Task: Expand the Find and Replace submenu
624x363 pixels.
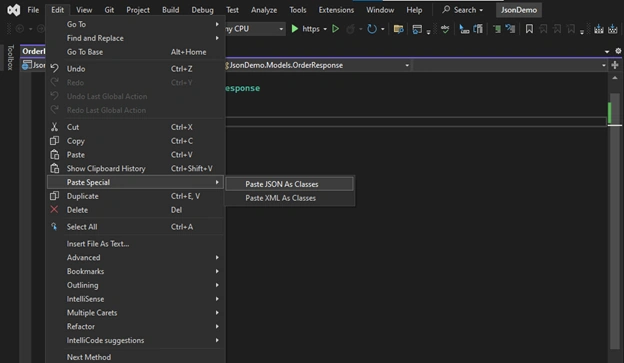Action: pyautogui.click(x=135, y=38)
